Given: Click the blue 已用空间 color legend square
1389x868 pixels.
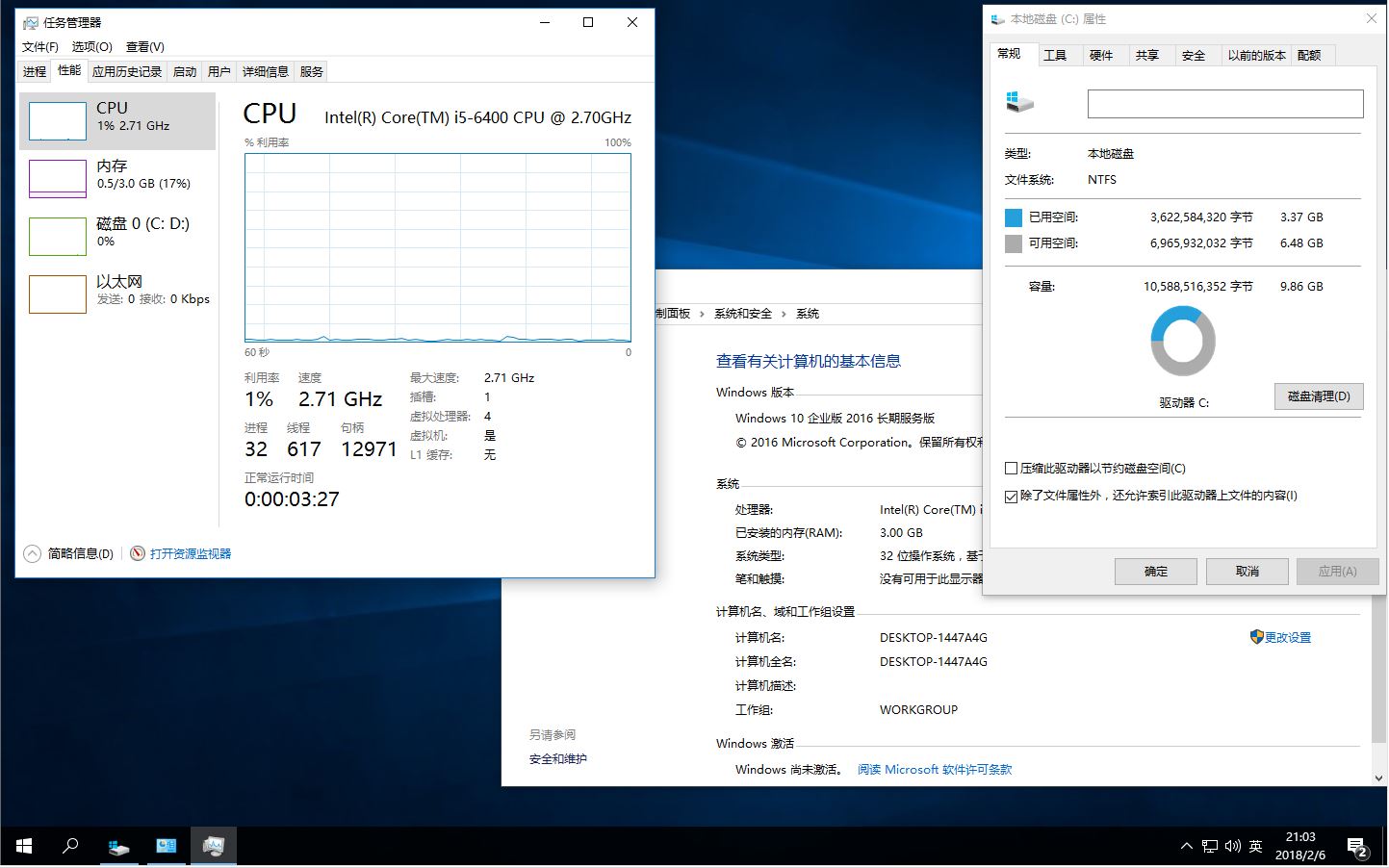Looking at the screenshot, I should [x=1013, y=217].
